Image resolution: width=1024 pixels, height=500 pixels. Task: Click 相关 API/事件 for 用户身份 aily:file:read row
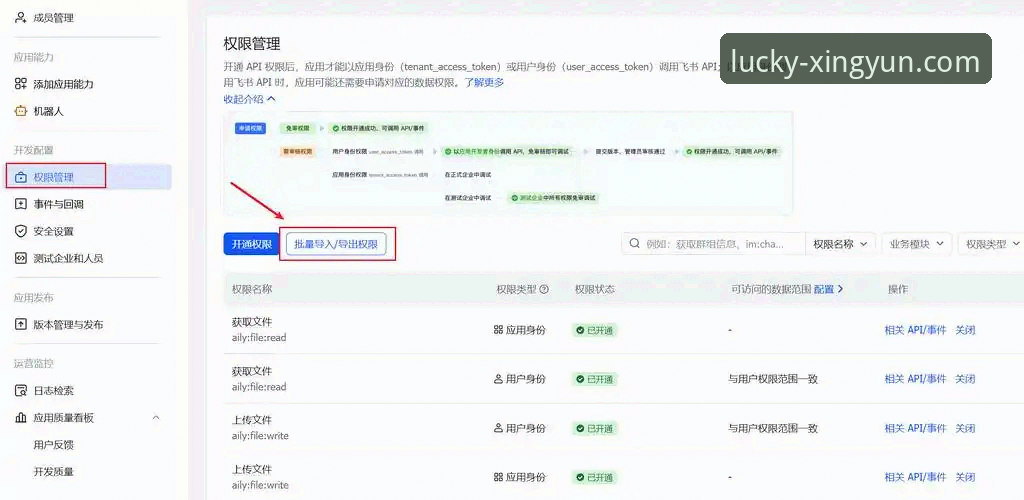pyautogui.click(x=915, y=379)
